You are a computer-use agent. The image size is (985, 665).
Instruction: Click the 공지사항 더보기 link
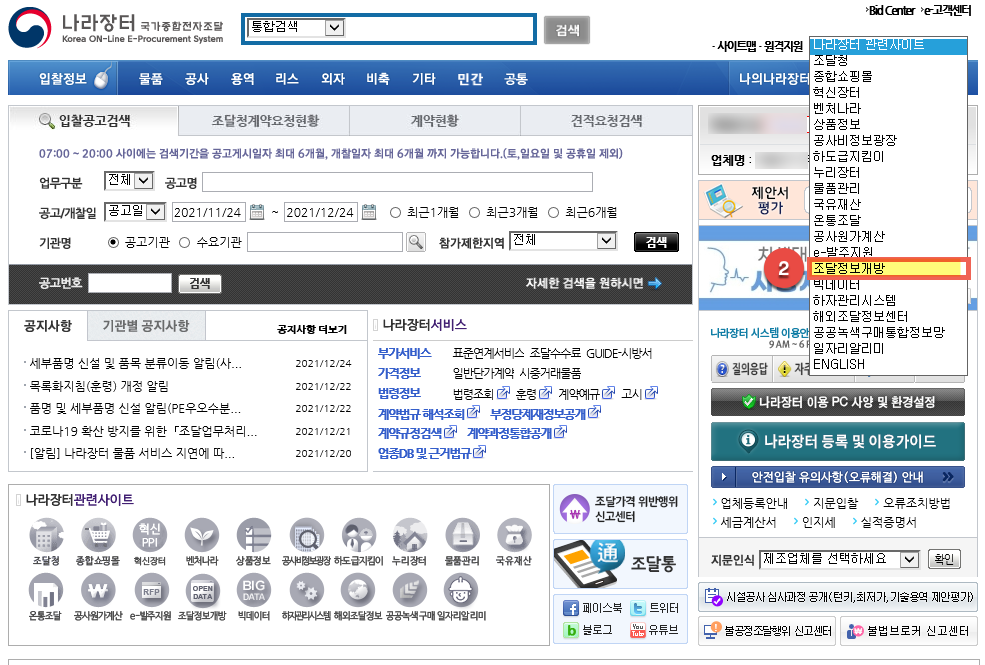[312, 329]
